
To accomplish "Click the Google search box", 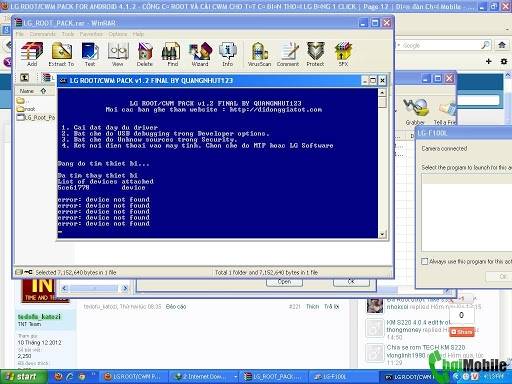I will click(439, 45).
